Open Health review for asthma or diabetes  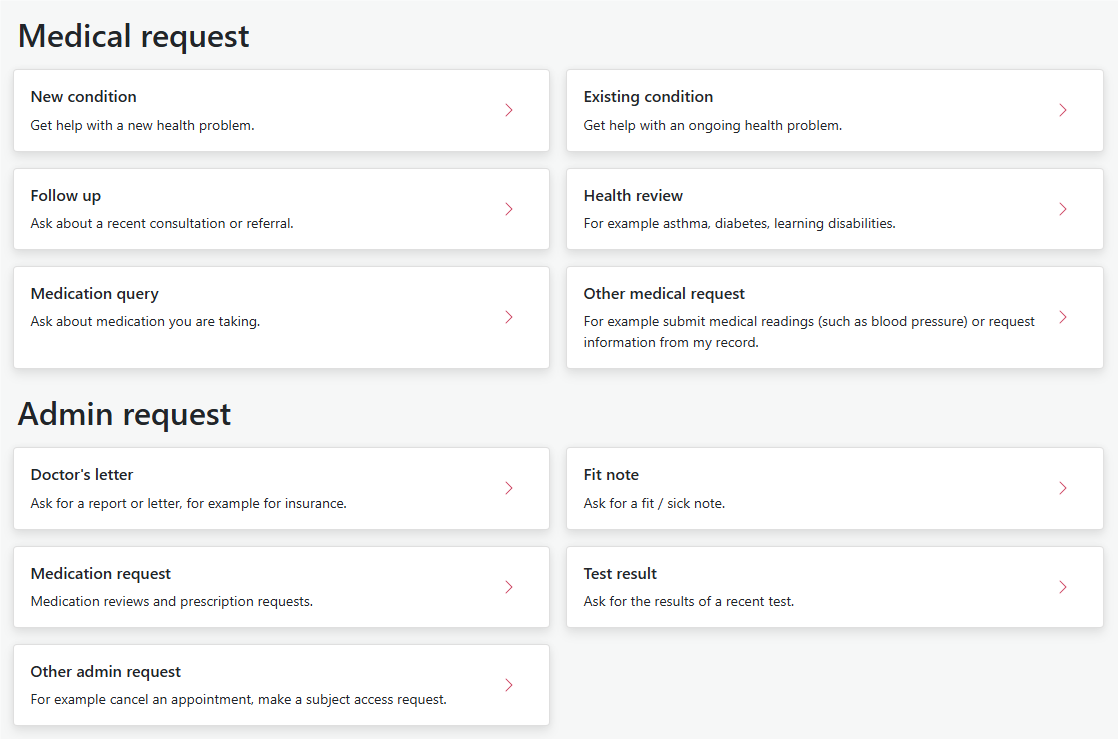(x=739, y=224)
